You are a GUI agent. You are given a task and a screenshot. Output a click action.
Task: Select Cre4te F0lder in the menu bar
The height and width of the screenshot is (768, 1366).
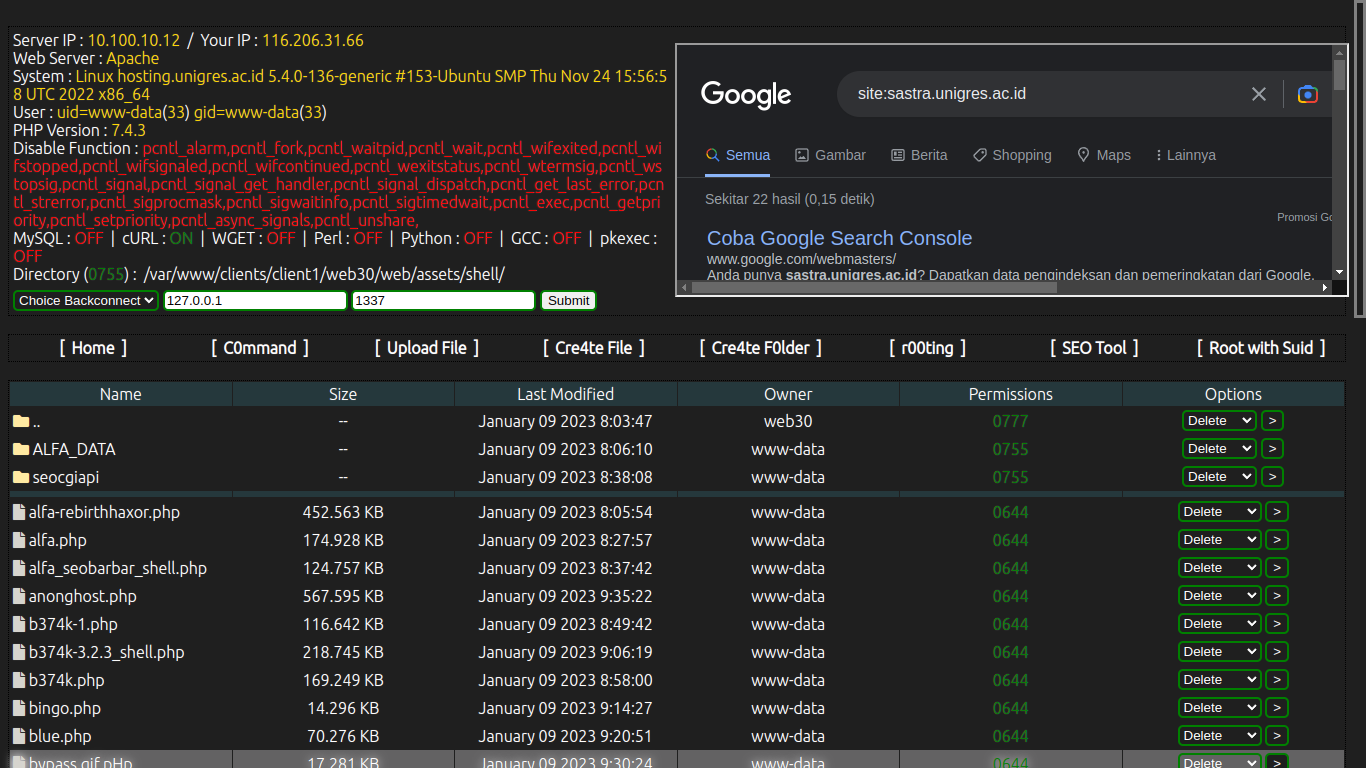point(761,348)
